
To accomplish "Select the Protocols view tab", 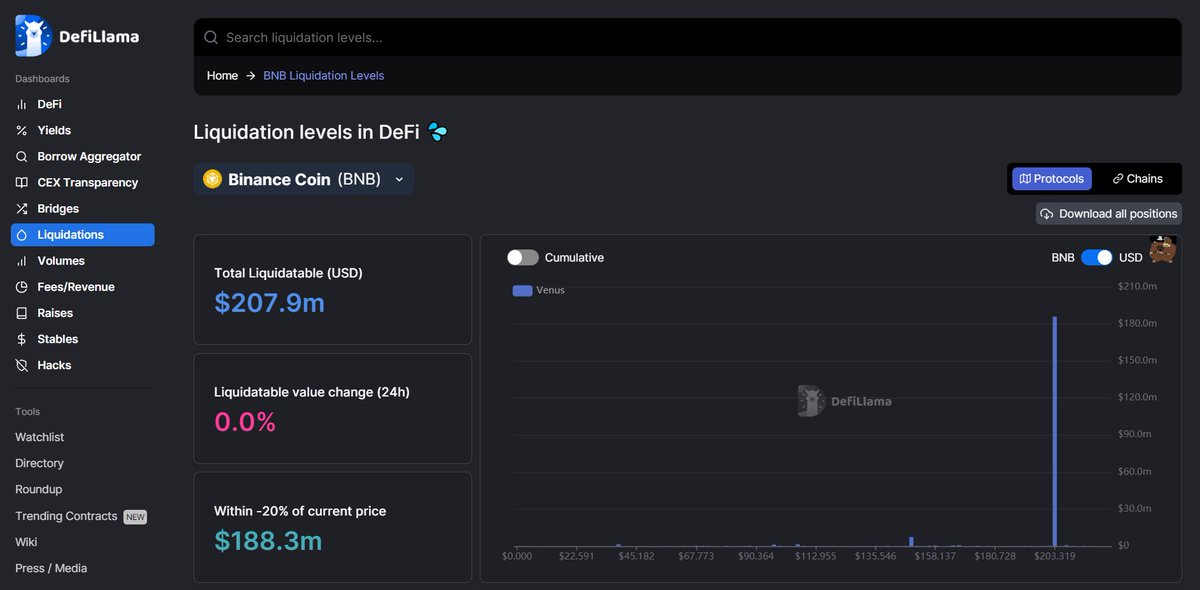I will 1052,179.
